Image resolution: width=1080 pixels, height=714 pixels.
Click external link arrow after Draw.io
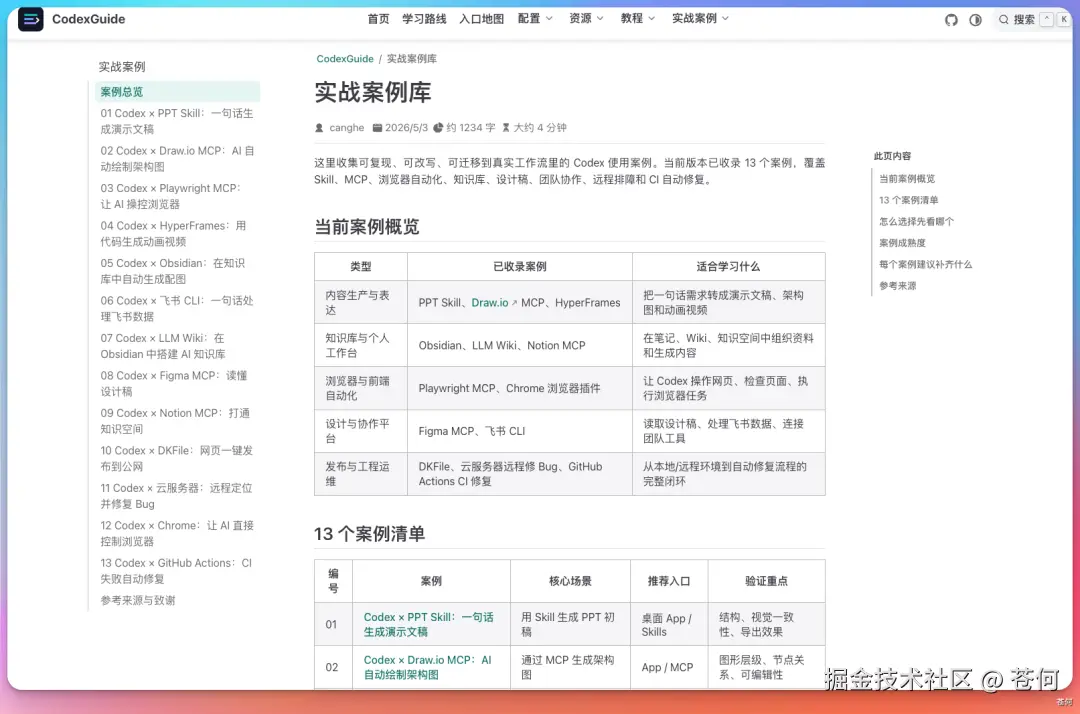515,303
